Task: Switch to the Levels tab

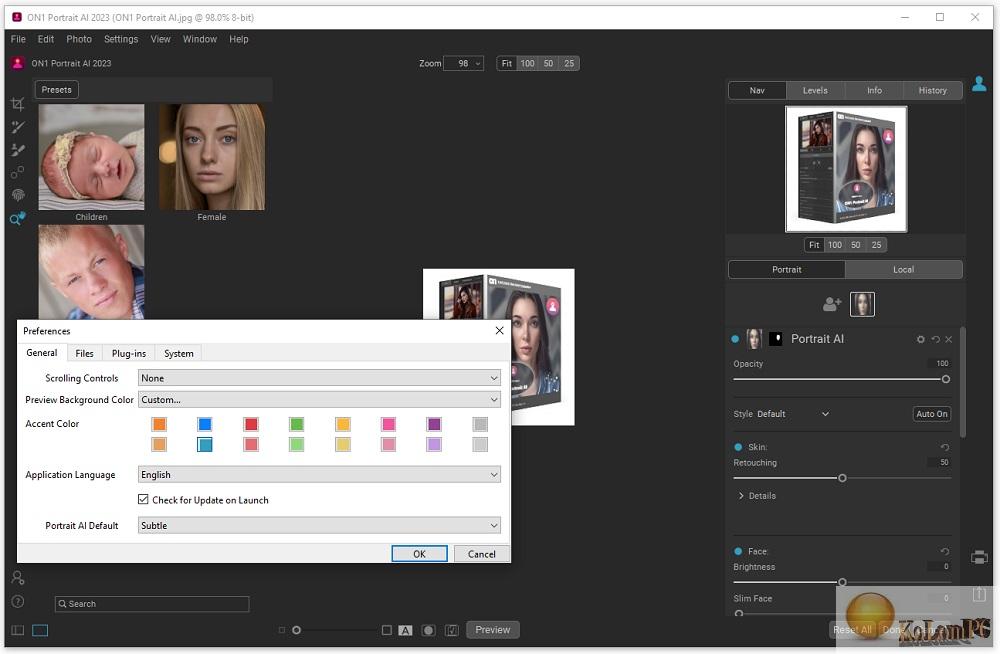Action: [x=815, y=91]
